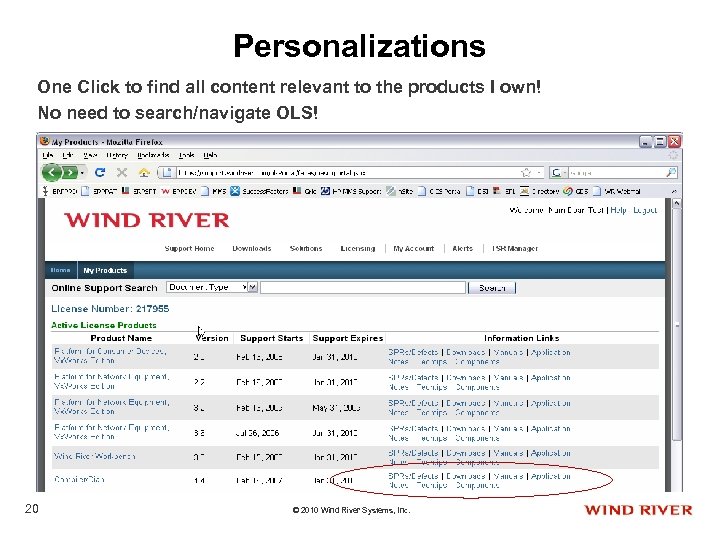
Task: Click the Logout link
Action: (x=645, y=210)
